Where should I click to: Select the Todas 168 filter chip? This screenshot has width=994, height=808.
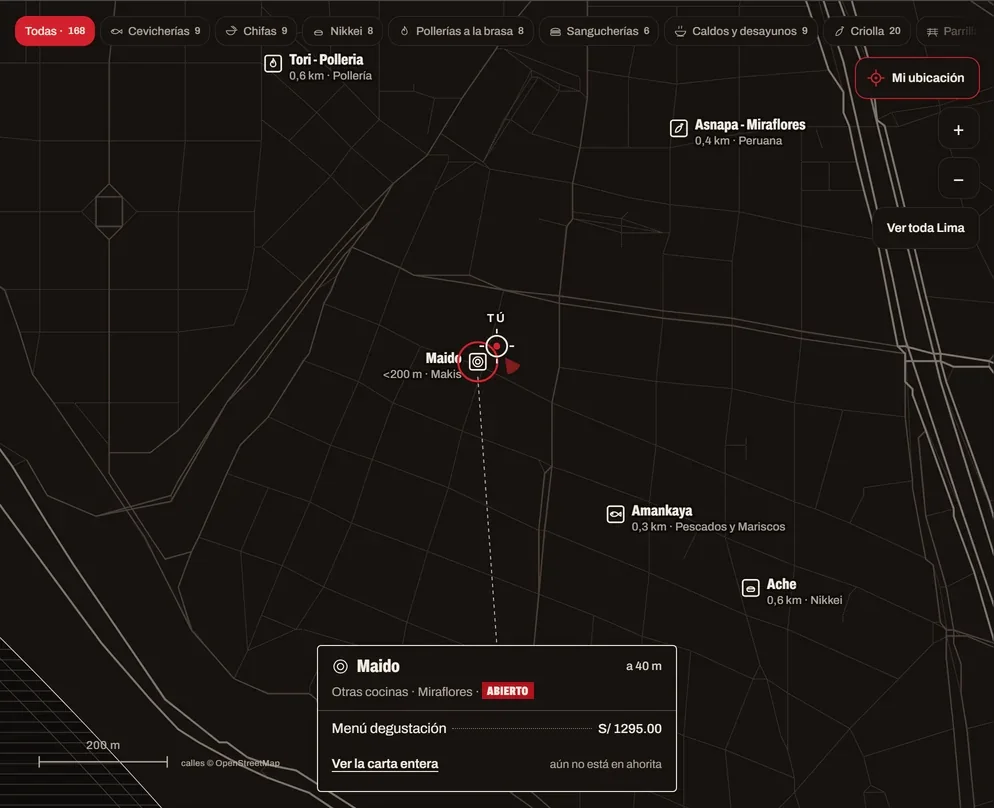pos(55,31)
